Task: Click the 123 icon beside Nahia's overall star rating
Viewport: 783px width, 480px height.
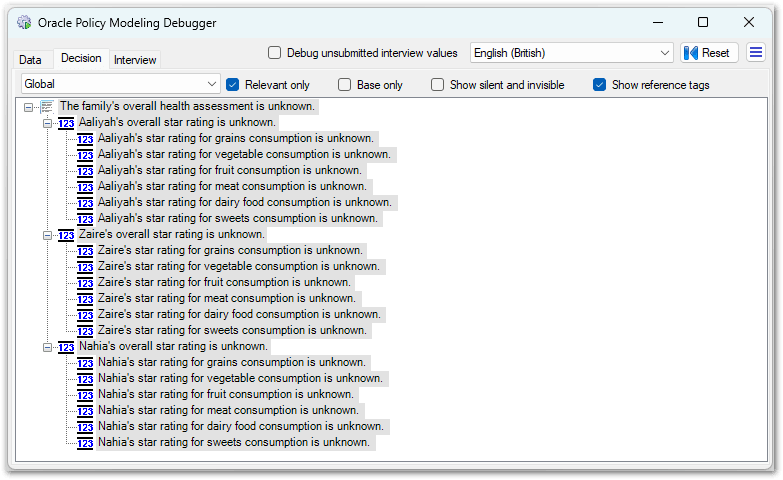Action: (66, 347)
